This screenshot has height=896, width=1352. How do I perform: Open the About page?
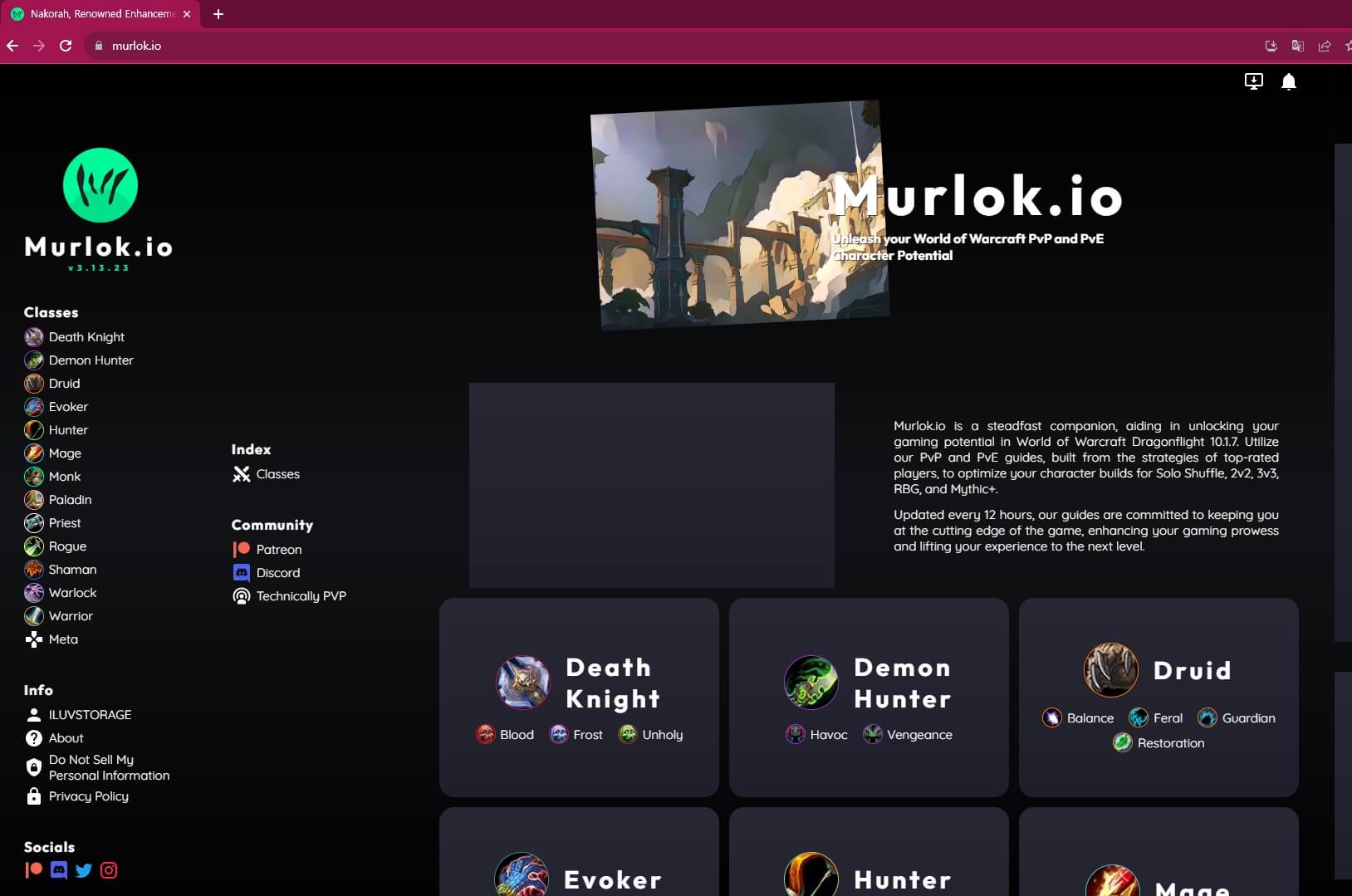point(54,738)
